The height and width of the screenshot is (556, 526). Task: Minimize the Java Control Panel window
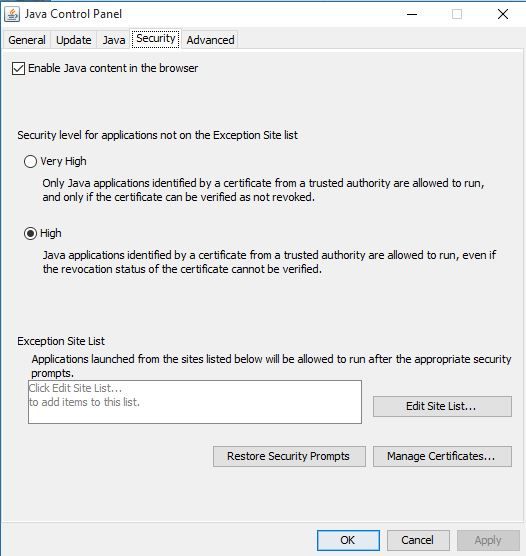[x=412, y=14]
